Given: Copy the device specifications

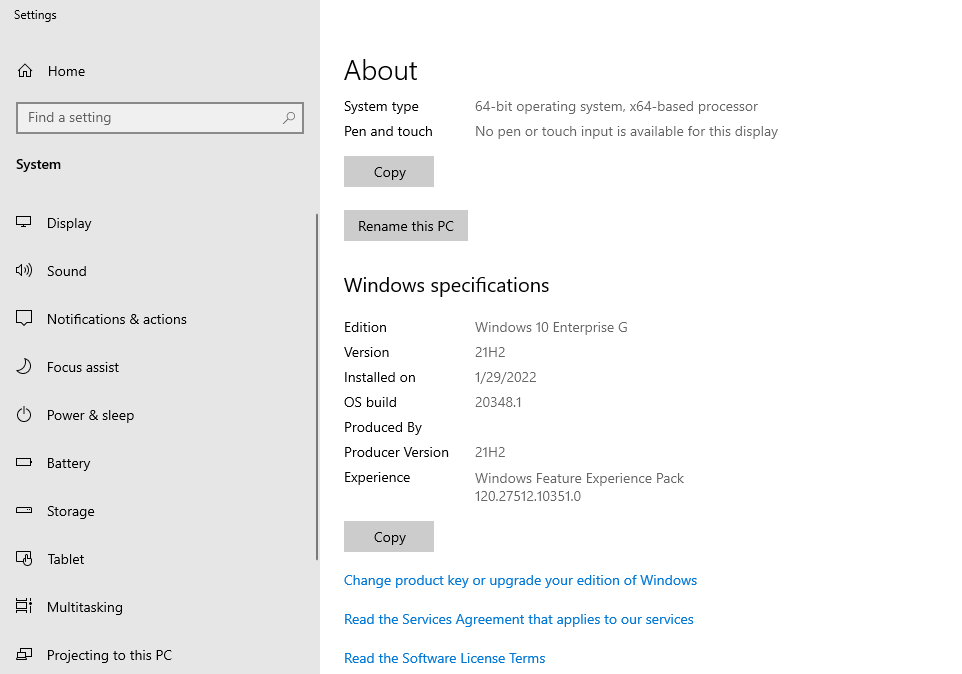Looking at the screenshot, I should (389, 172).
